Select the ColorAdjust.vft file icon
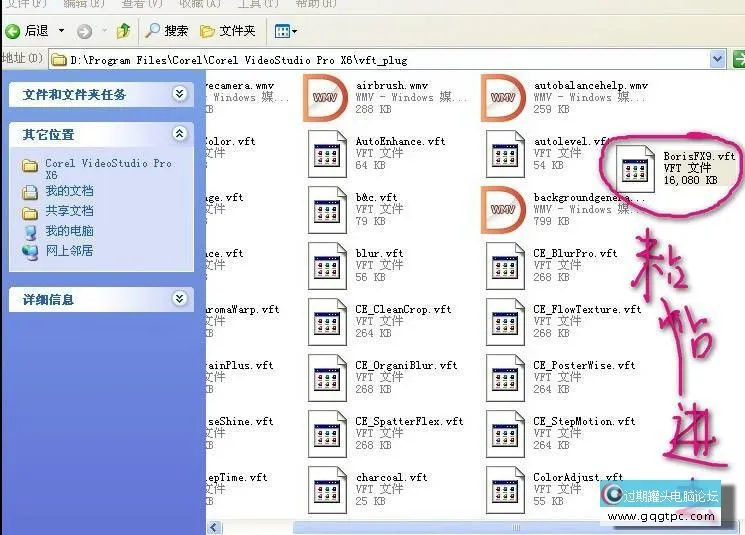The width and height of the screenshot is (745, 535). (x=505, y=490)
